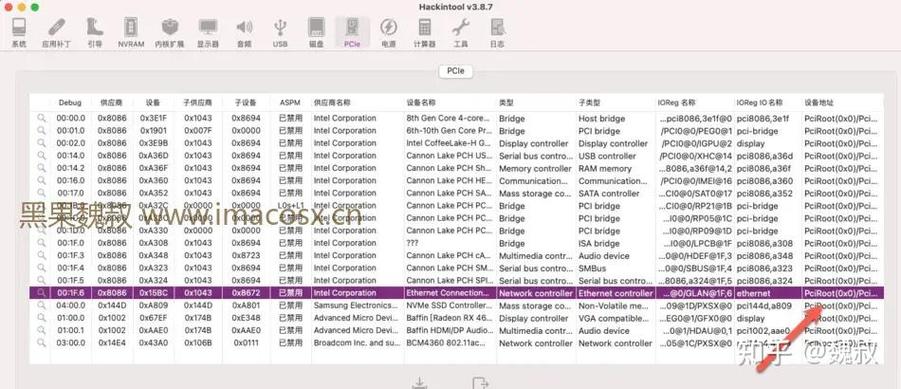901x389 pixels.
Task: Select the Intel CoffeeLake-H G... device cell
Action: (x=448, y=143)
